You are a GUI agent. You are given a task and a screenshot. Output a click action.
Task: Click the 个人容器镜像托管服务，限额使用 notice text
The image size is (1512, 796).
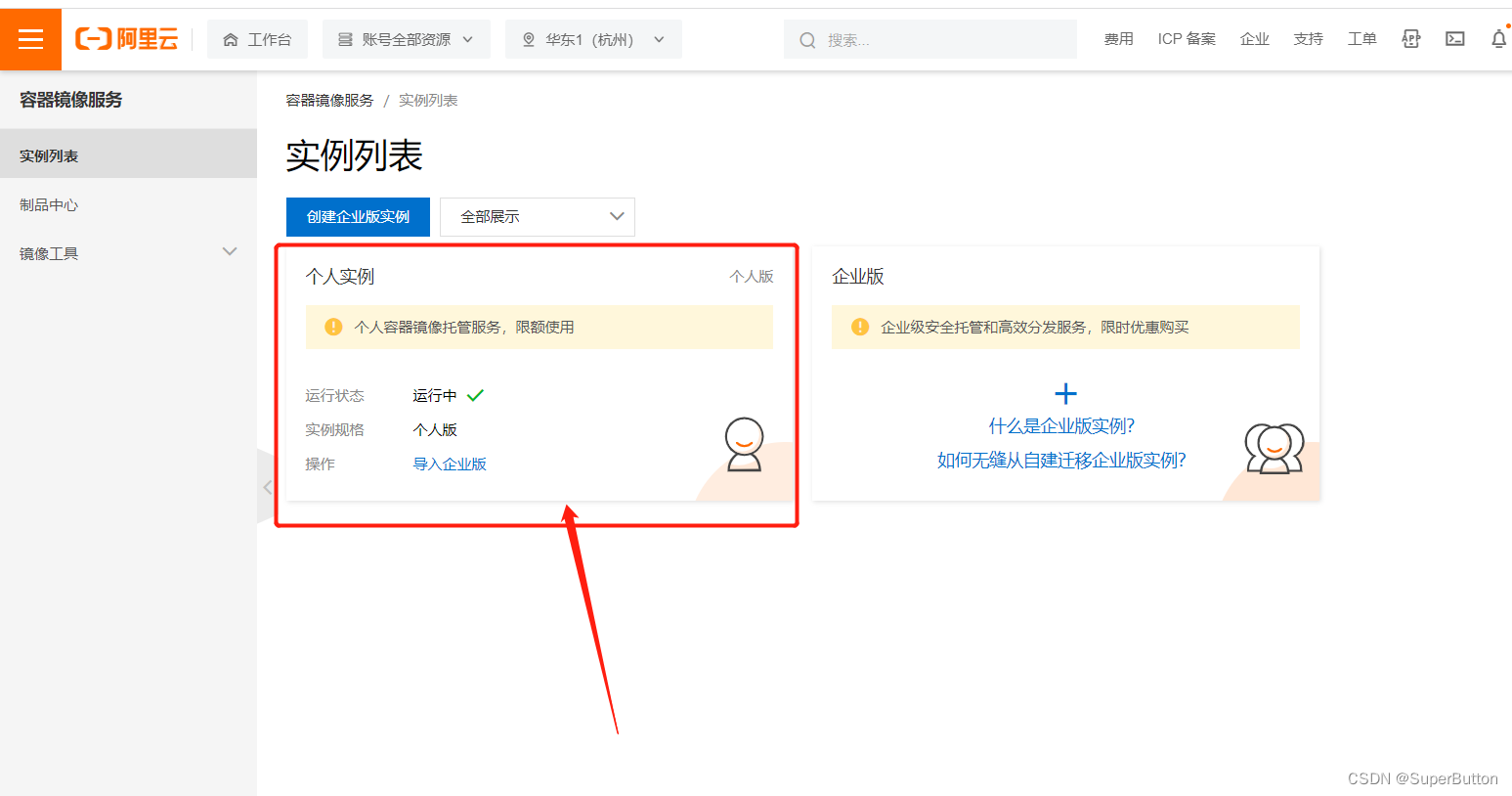[x=464, y=327]
